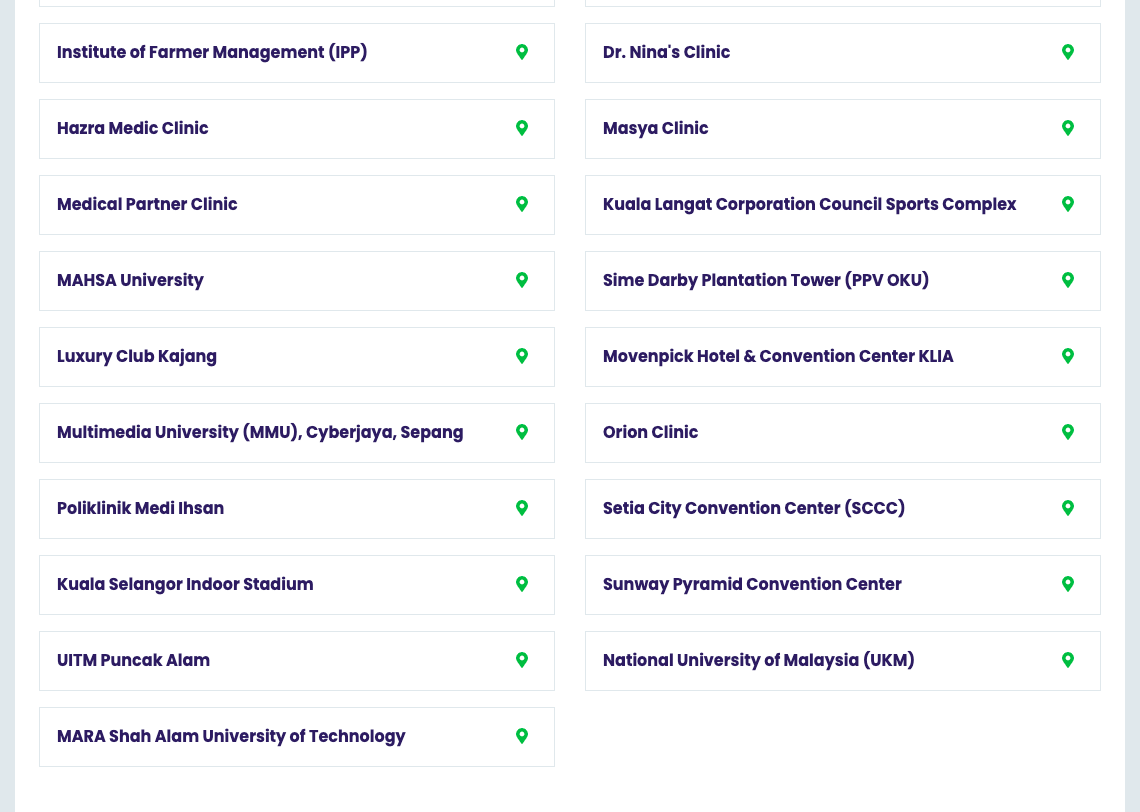This screenshot has width=1140, height=812.
Task: Choose the UITM Puncak Alam name text
Action: point(133,660)
